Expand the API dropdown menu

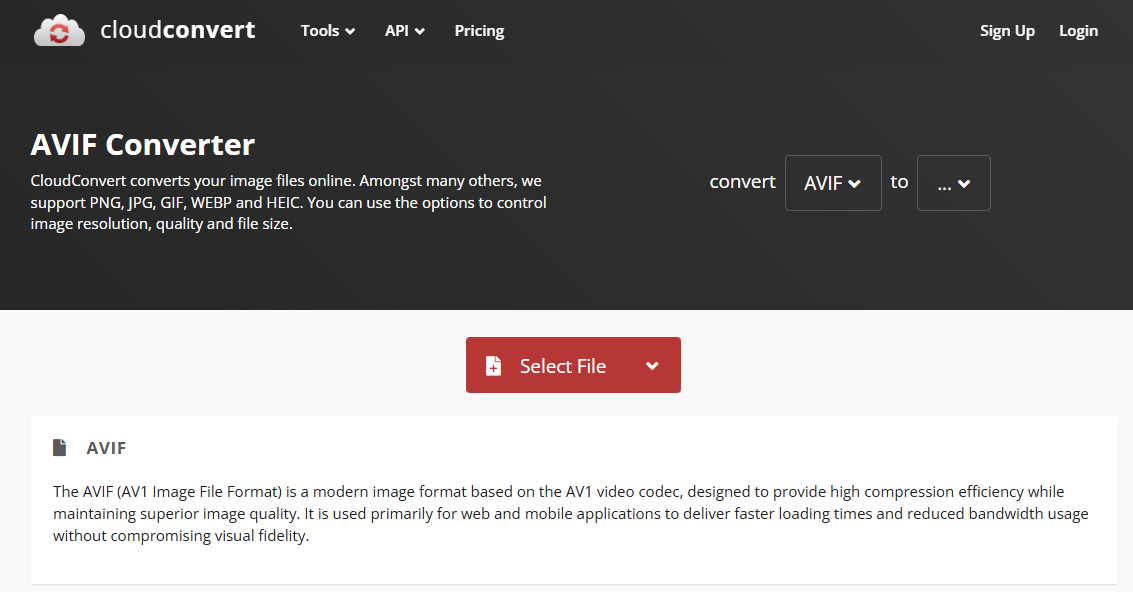pyautogui.click(x=404, y=31)
